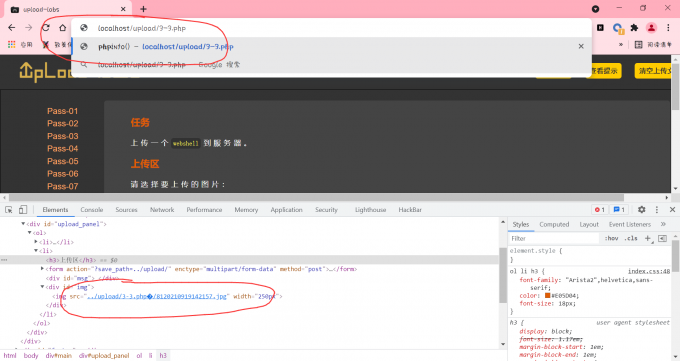Switch to the Layout pane tab
This screenshot has width=680, height=361.
point(589,224)
